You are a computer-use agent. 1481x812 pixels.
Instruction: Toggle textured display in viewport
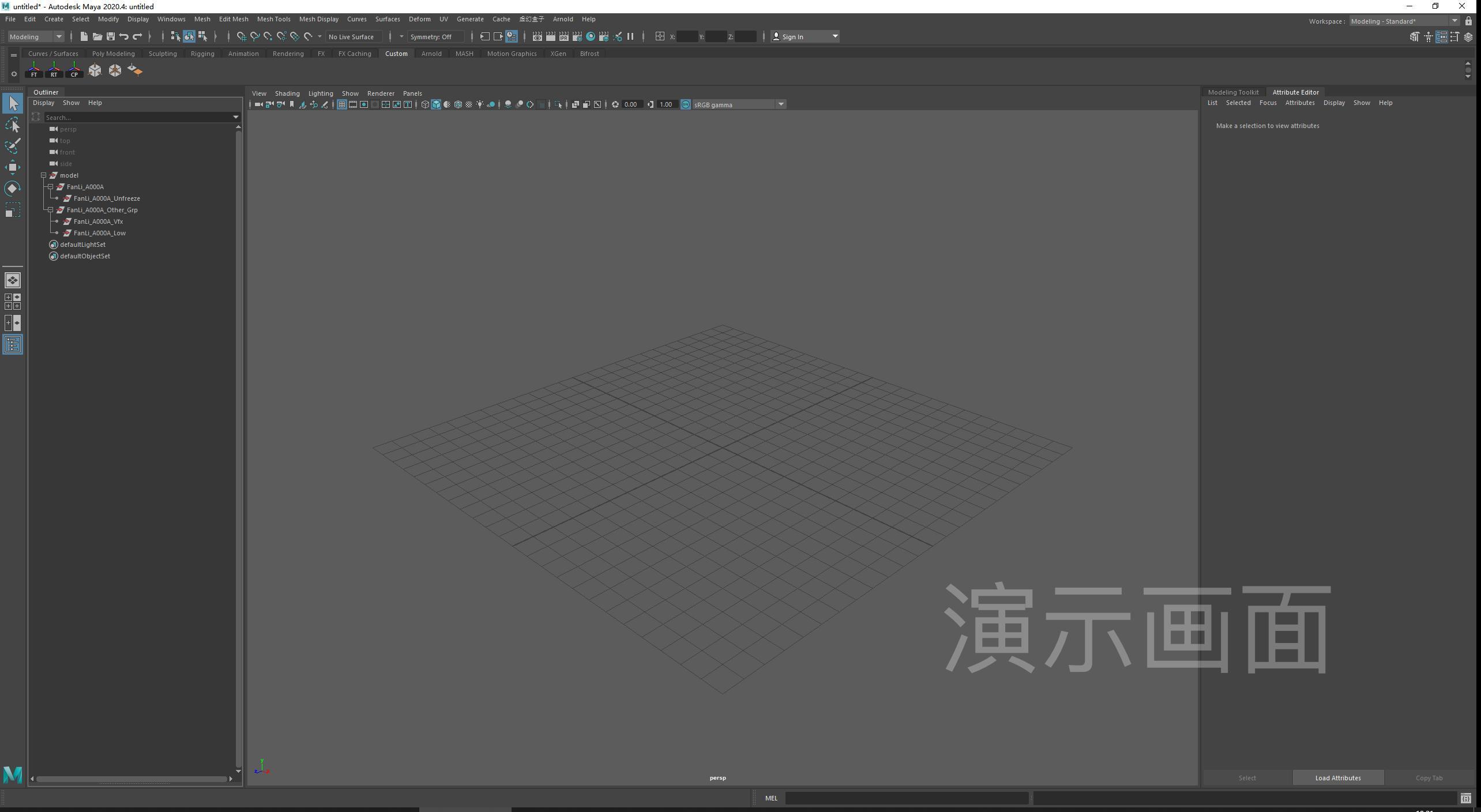pyautogui.click(x=469, y=104)
